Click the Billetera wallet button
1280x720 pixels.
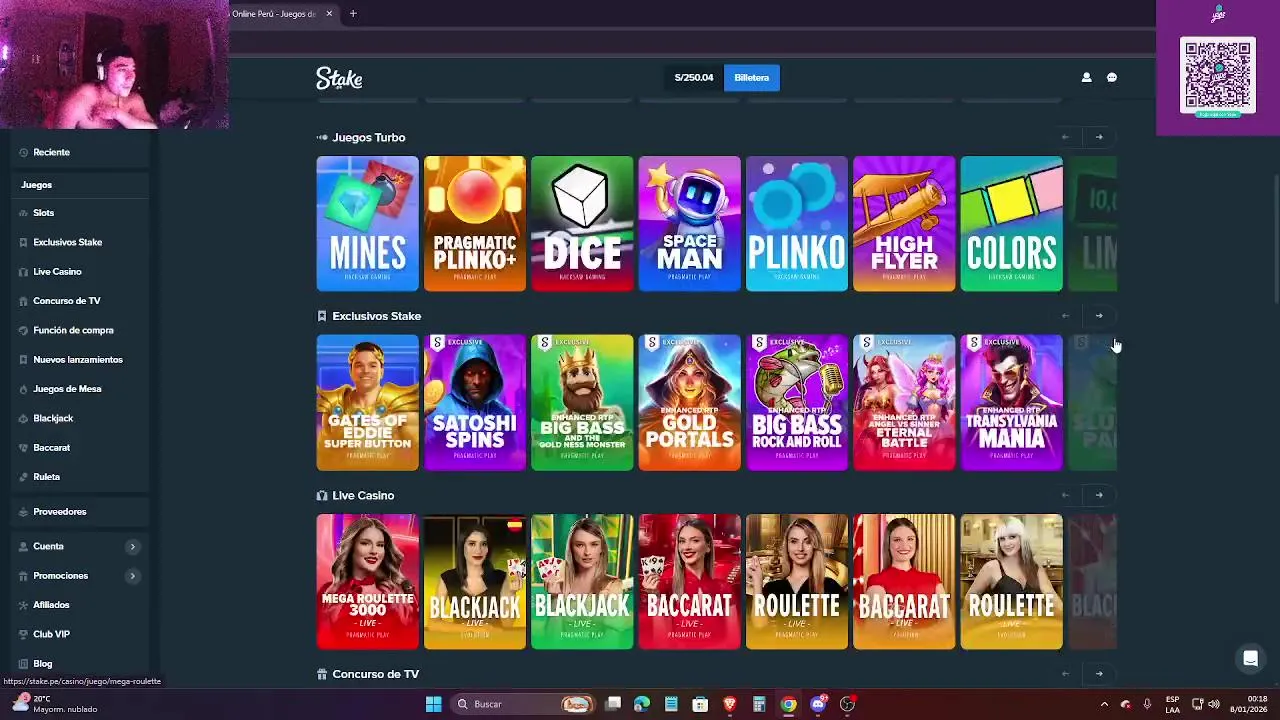[752, 78]
